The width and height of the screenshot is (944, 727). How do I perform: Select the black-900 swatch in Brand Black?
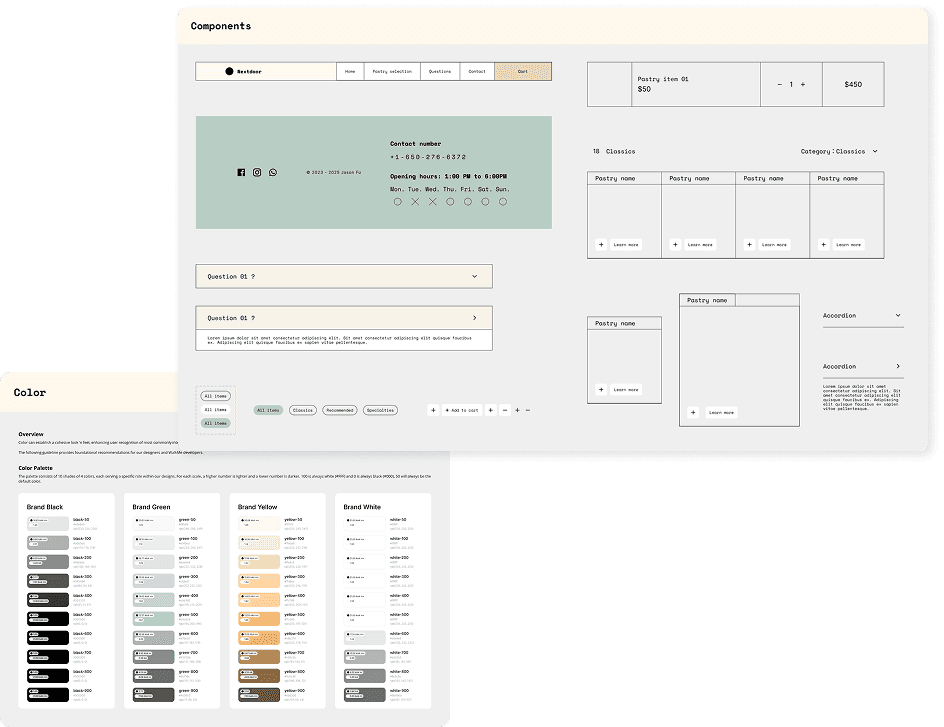48,695
